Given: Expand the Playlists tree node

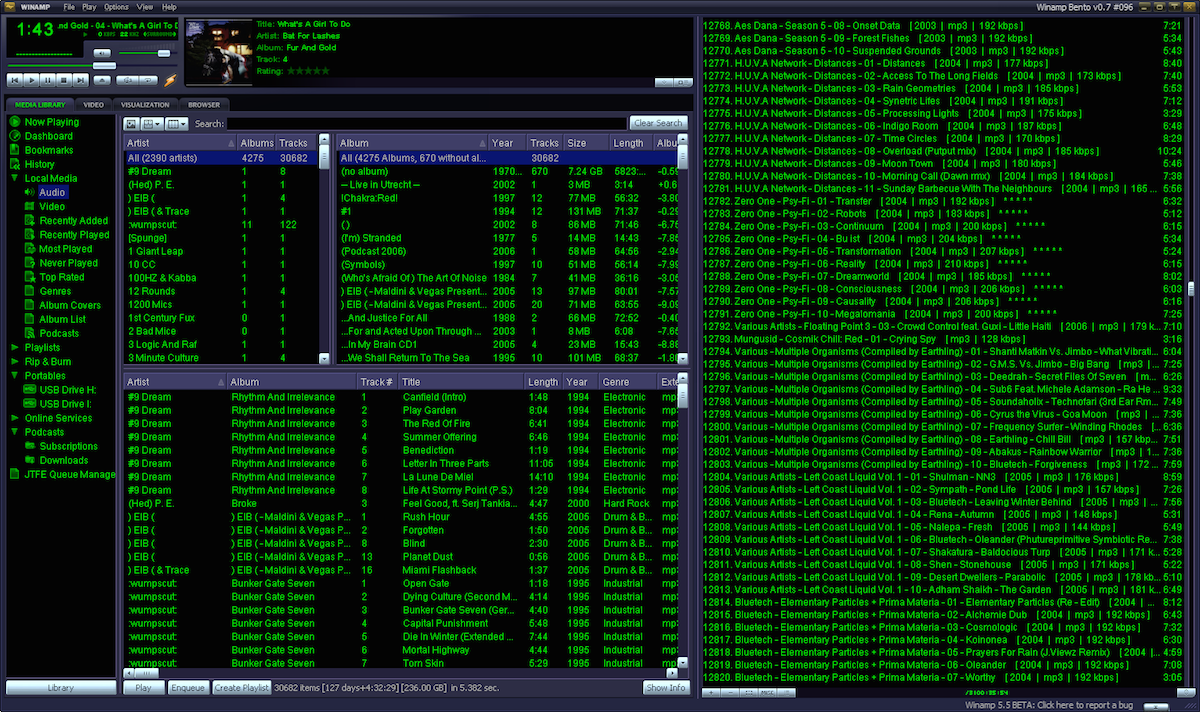Looking at the screenshot, I should tap(16, 347).
